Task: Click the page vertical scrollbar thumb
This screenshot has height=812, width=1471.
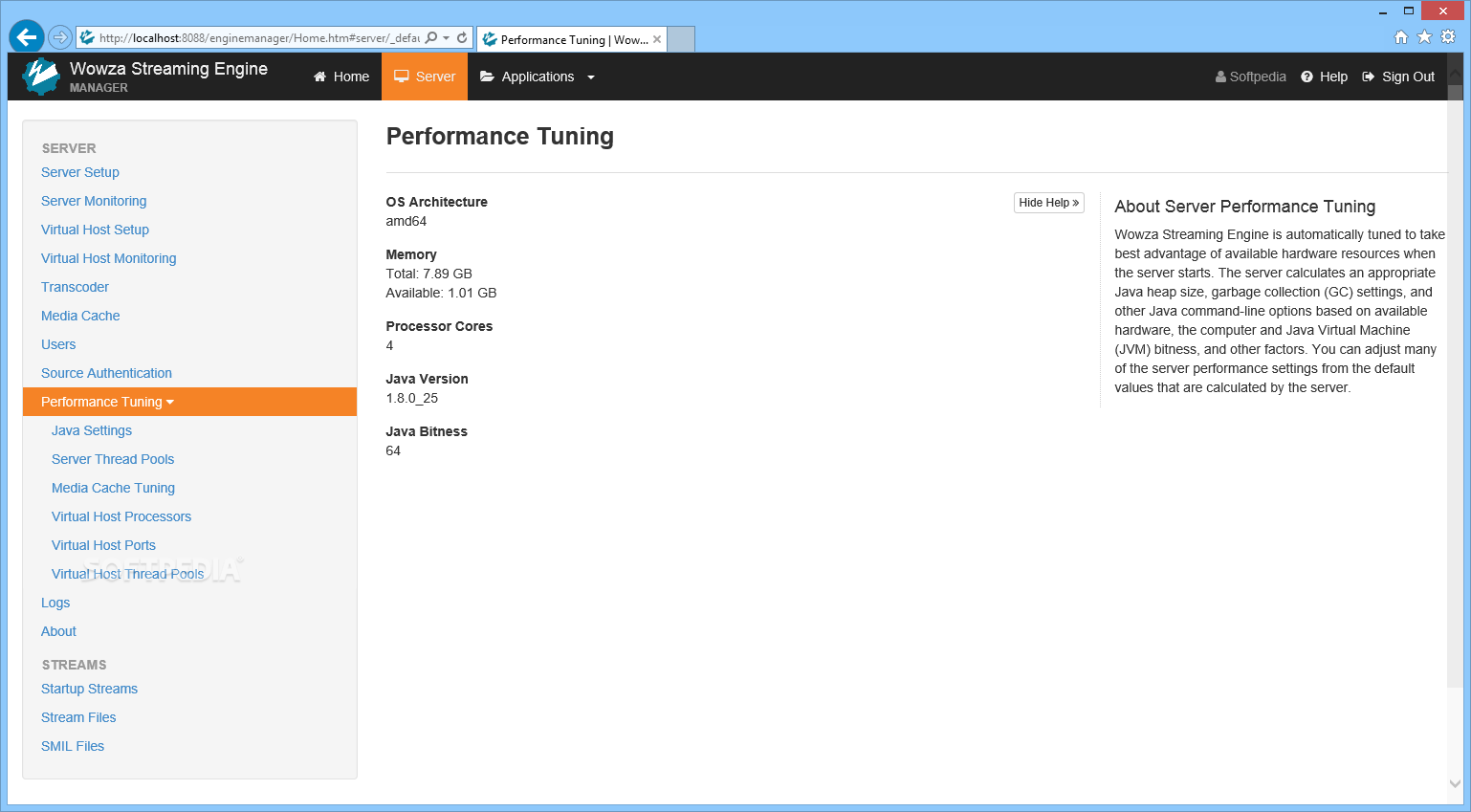Action: point(1456,386)
